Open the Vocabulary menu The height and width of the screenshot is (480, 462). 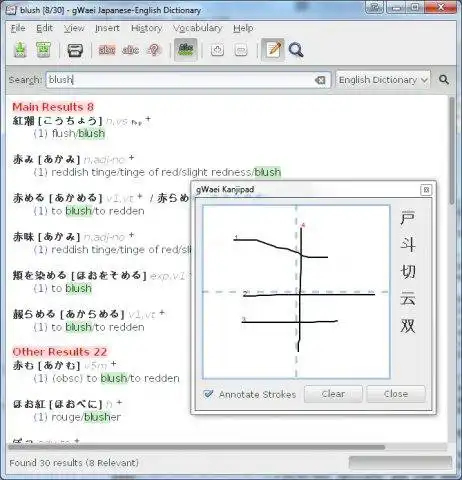pos(198,28)
